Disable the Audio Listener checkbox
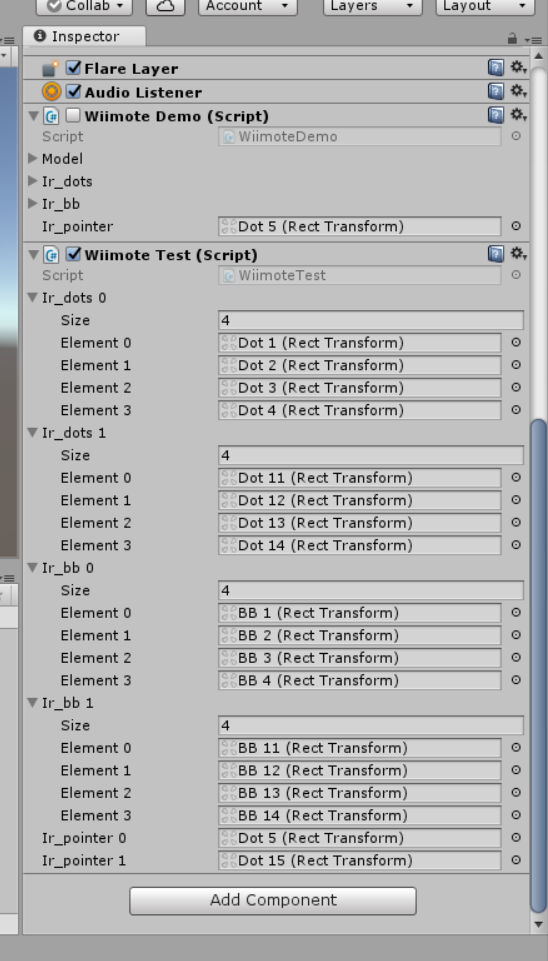Viewport: 548px width, 961px height. click(x=74, y=91)
